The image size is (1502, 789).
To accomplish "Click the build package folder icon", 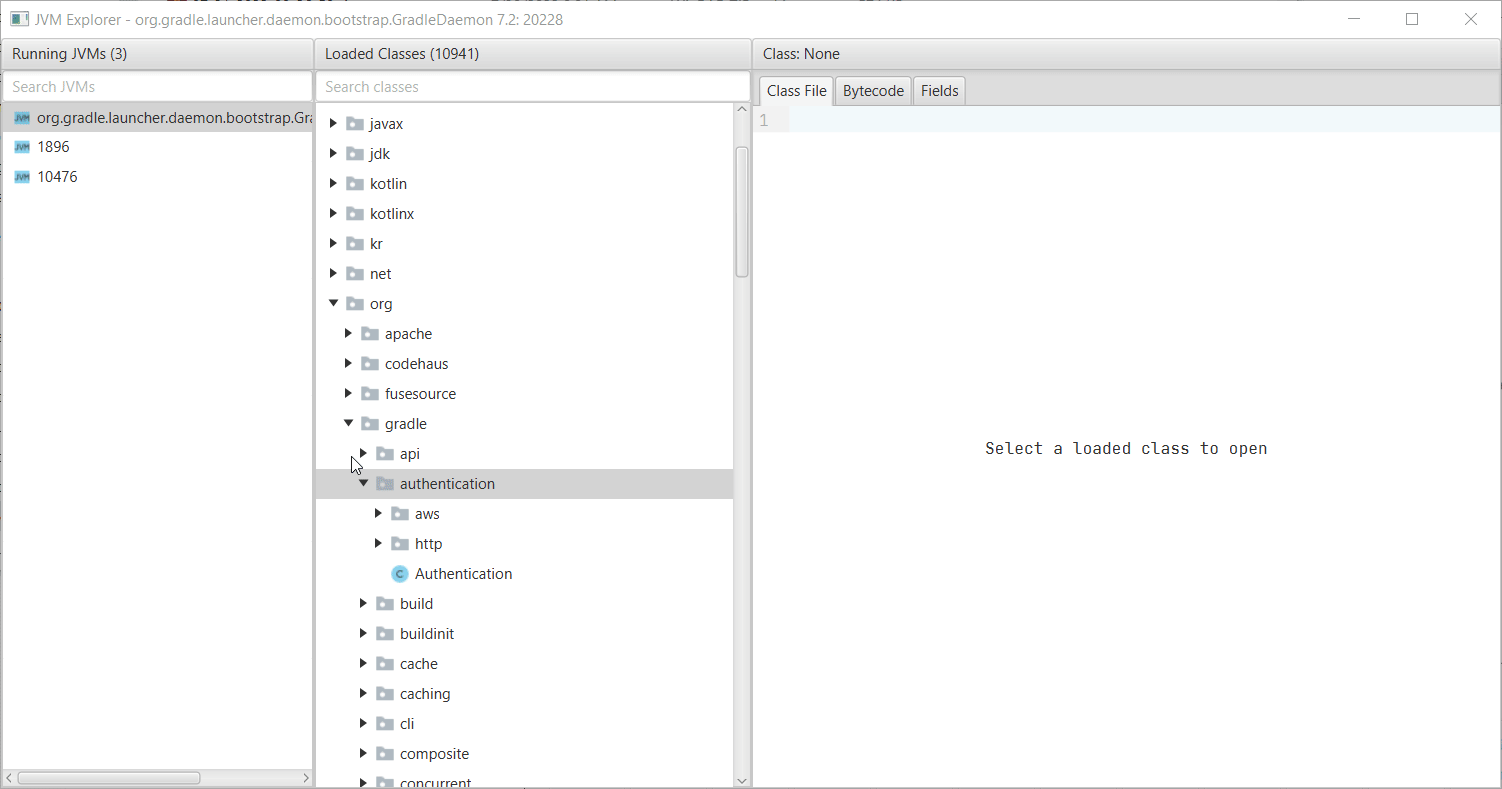I will point(384,604).
